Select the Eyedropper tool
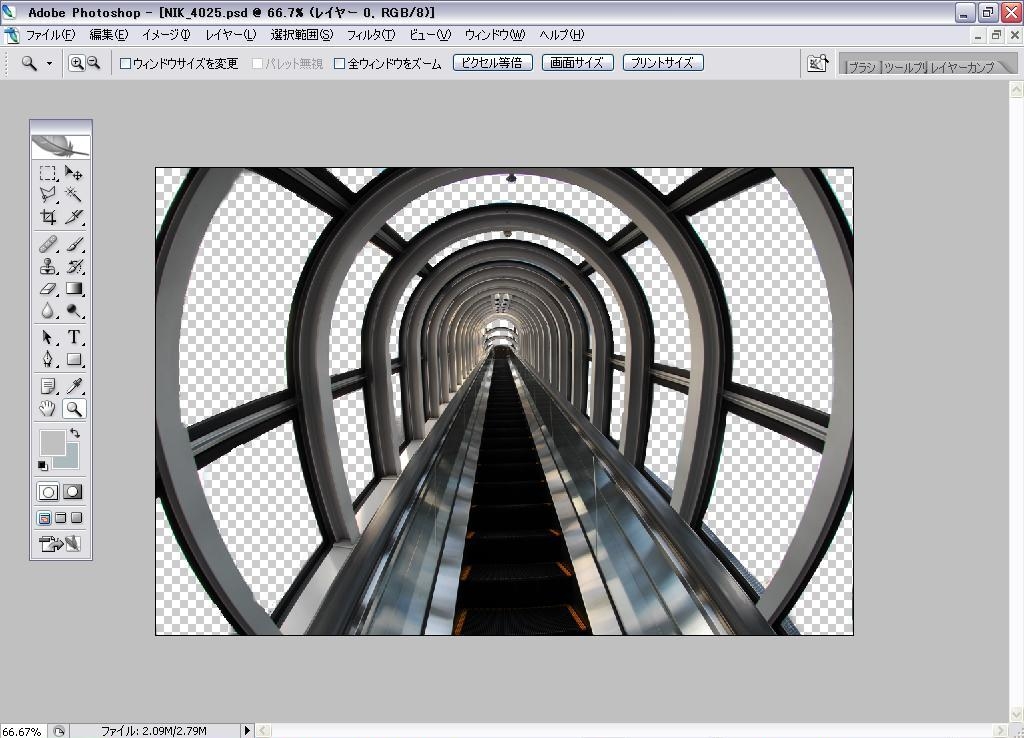1024x738 pixels. pos(74,387)
